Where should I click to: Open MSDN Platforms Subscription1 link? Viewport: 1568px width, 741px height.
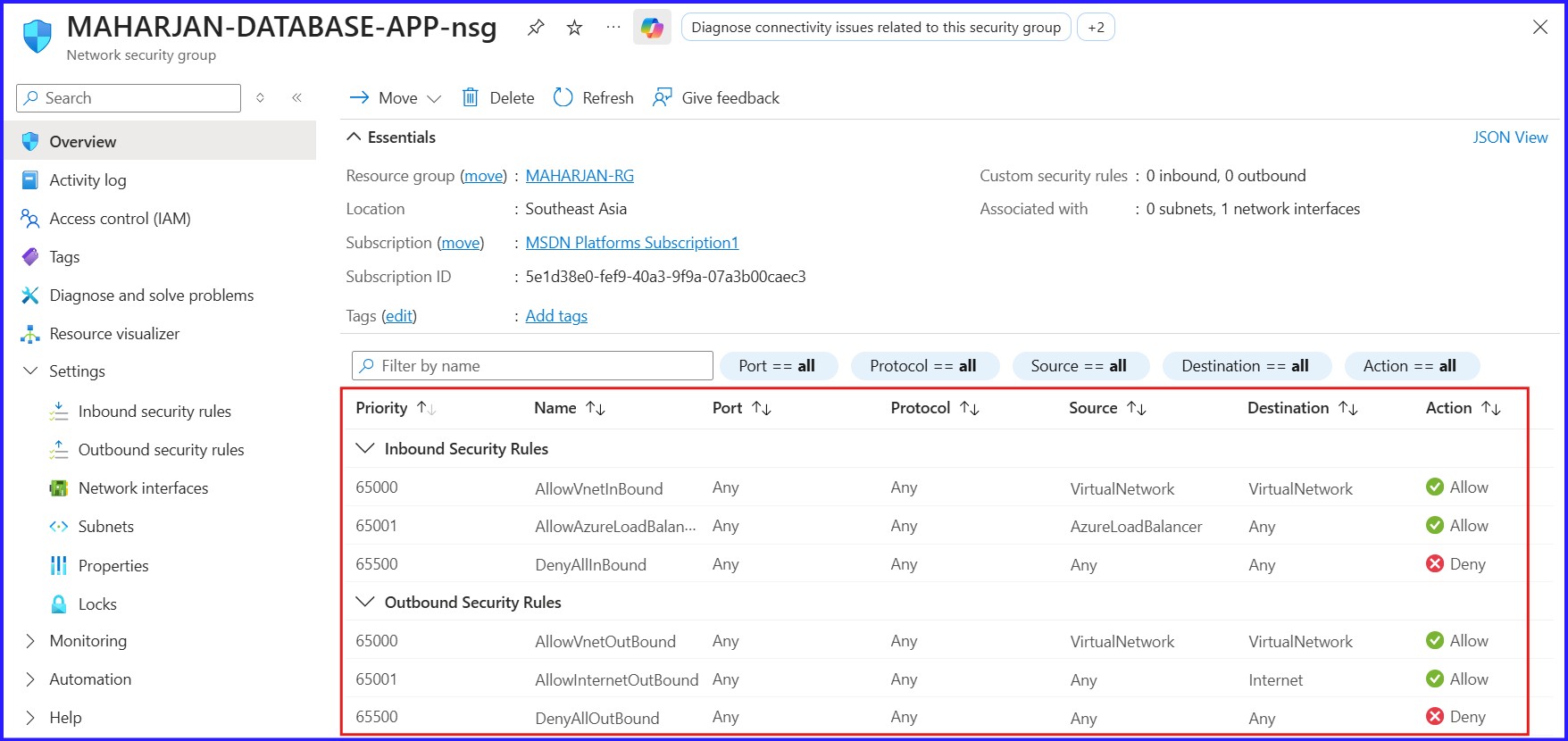[632, 243]
